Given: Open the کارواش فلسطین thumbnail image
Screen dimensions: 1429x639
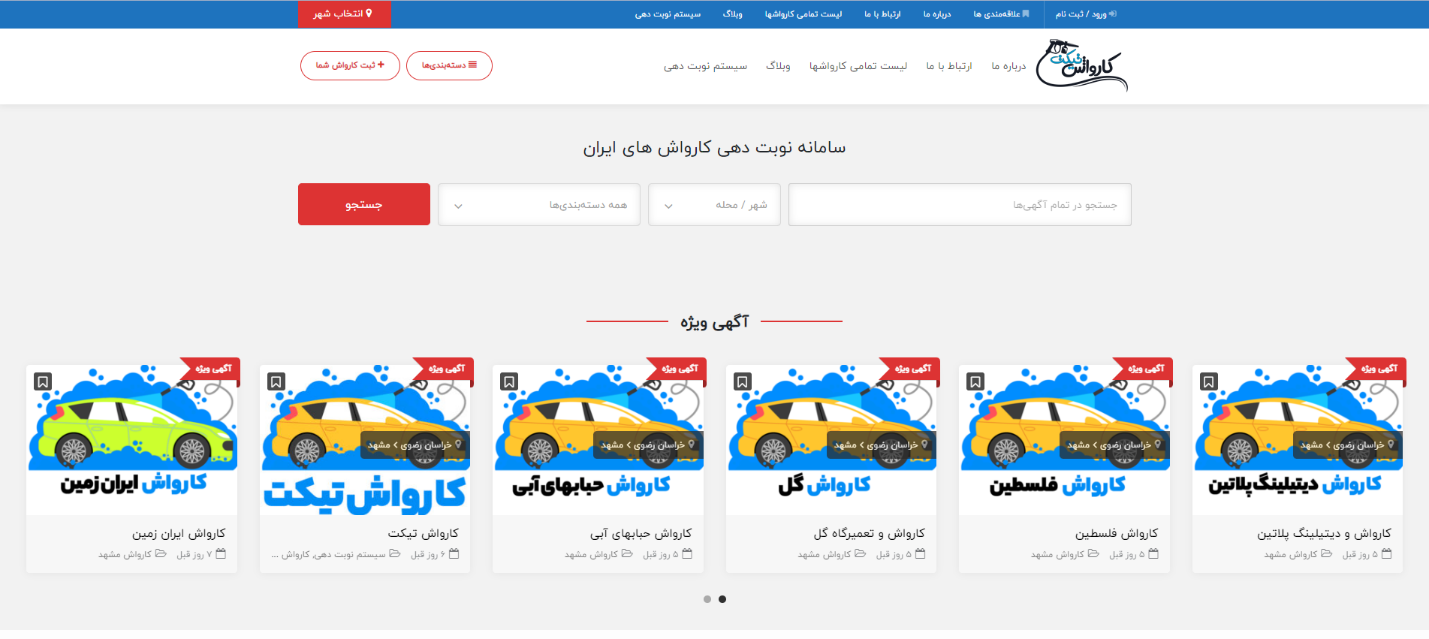Looking at the screenshot, I should pyautogui.click(x=1064, y=440).
